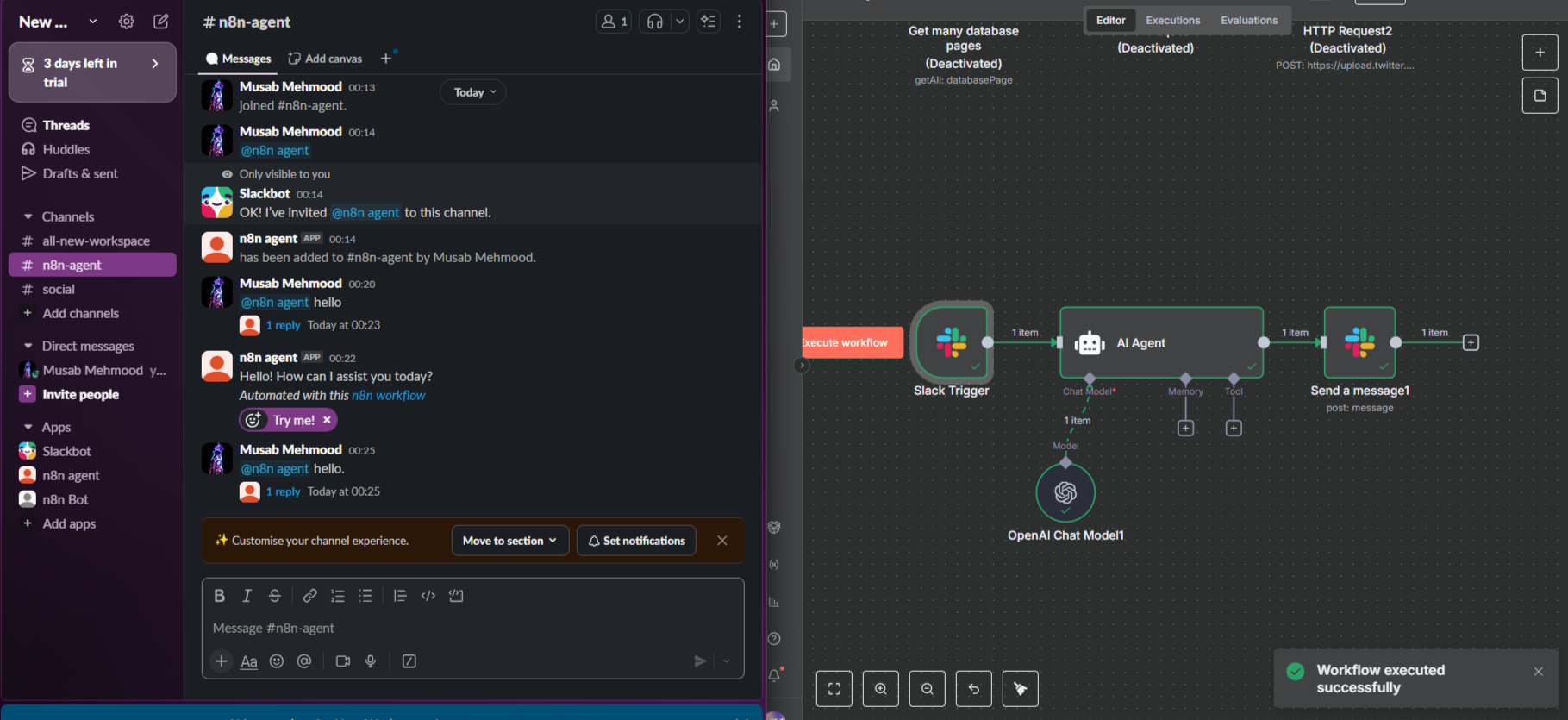Viewport: 1568px width, 720px height.
Task: Open the Add canvas tab
Action: (325, 59)
